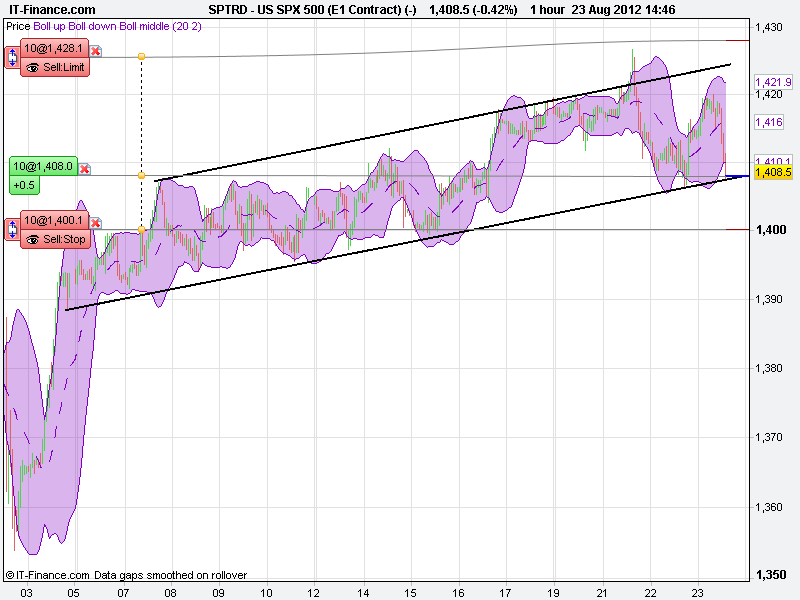
Task: Click the Sell:Stop label
Action: click(64, 239)
